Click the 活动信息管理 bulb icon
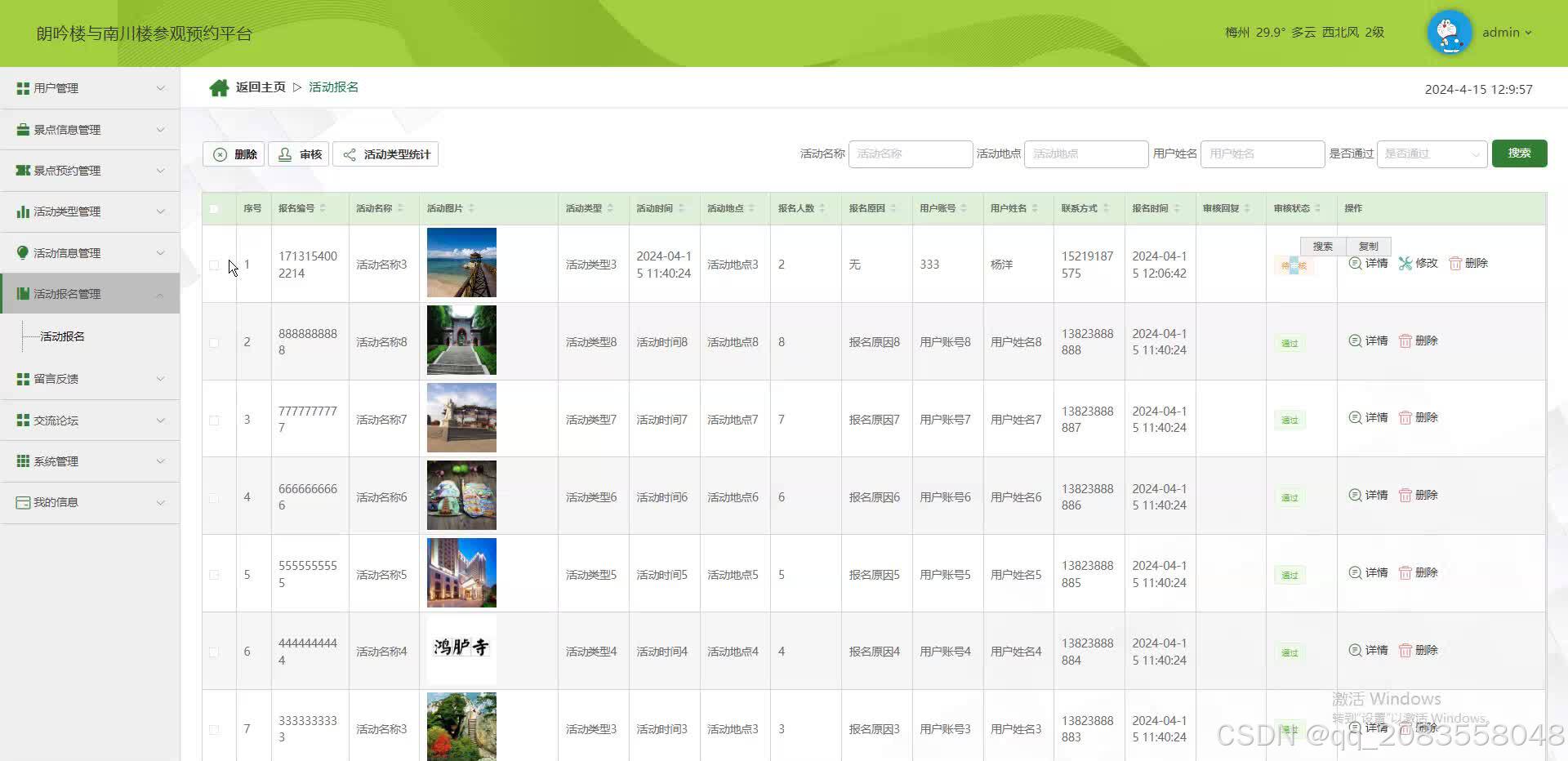 click(23, 253)
